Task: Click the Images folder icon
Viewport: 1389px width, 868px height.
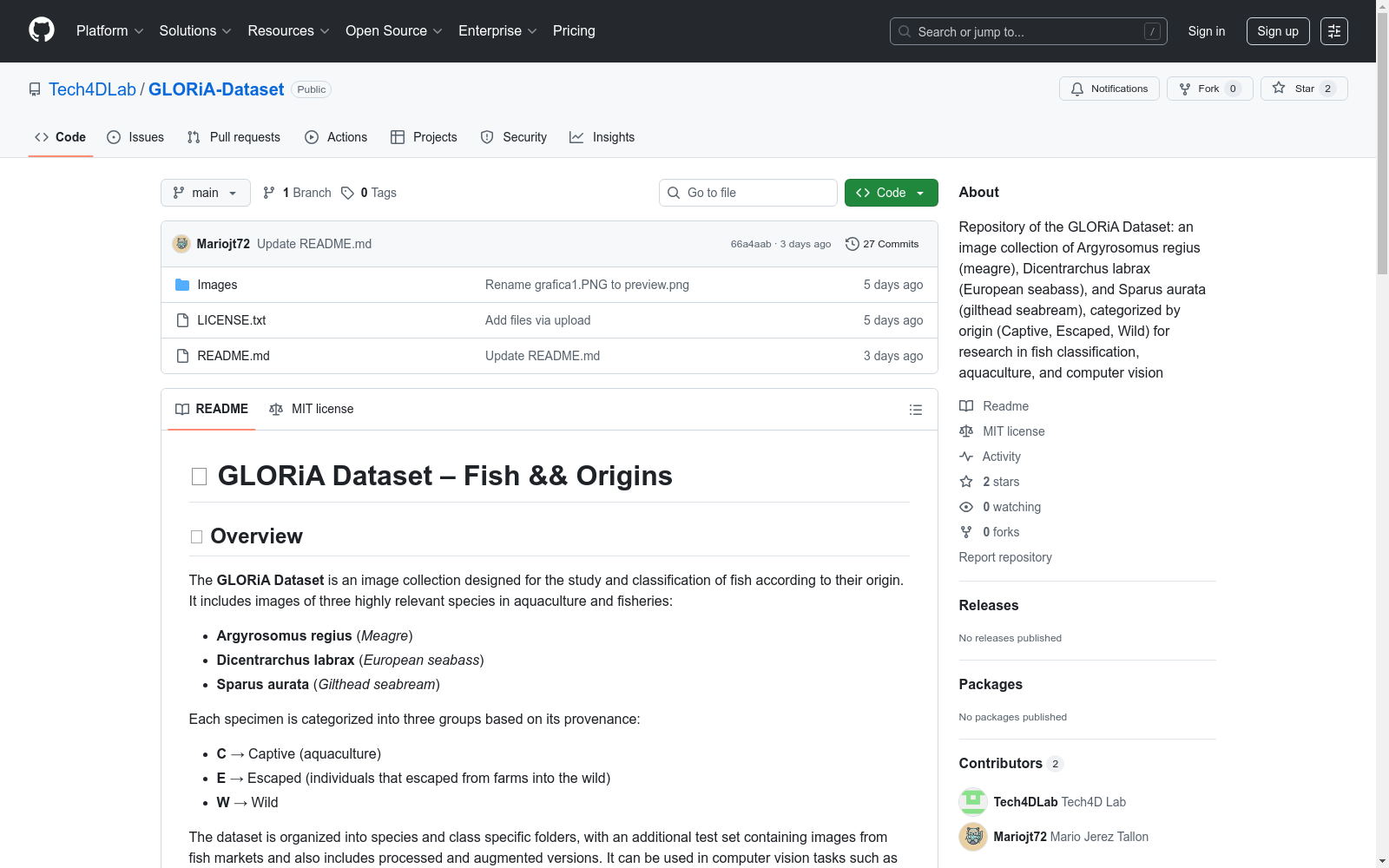Action: (182, 285)
